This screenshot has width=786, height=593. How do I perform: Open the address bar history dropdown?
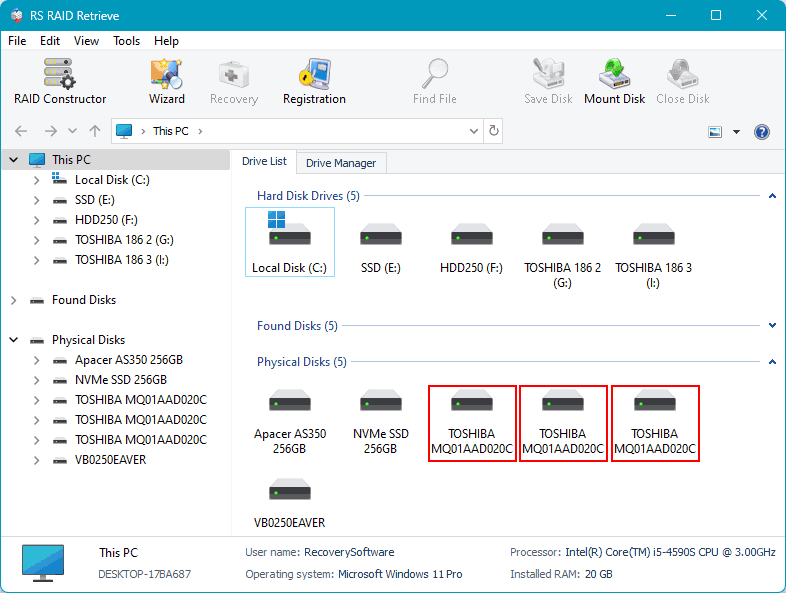coord(473,131)
